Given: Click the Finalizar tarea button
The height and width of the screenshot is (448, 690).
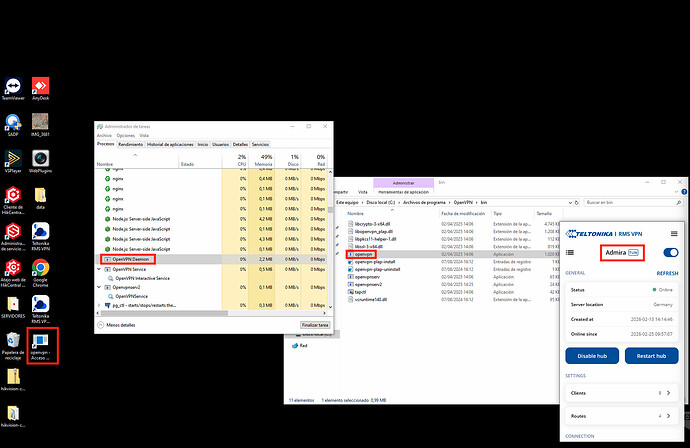Looking at the screenshot, I should 314,325.
